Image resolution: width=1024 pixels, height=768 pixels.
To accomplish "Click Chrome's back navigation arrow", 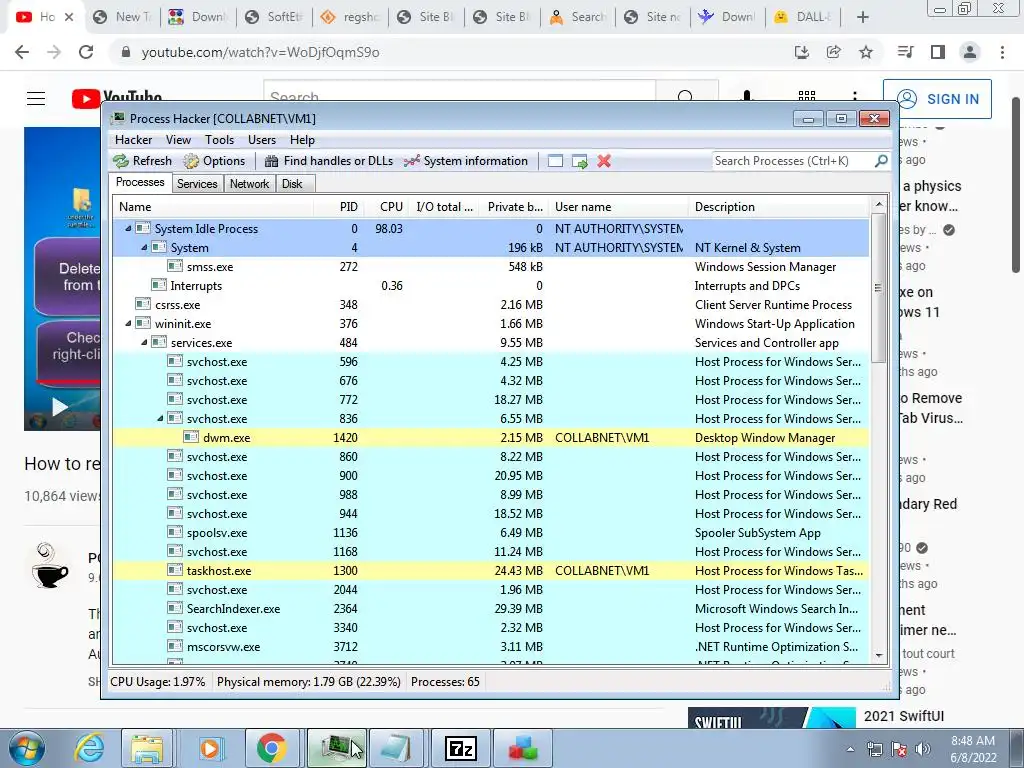I will click(x=22, y=52).
